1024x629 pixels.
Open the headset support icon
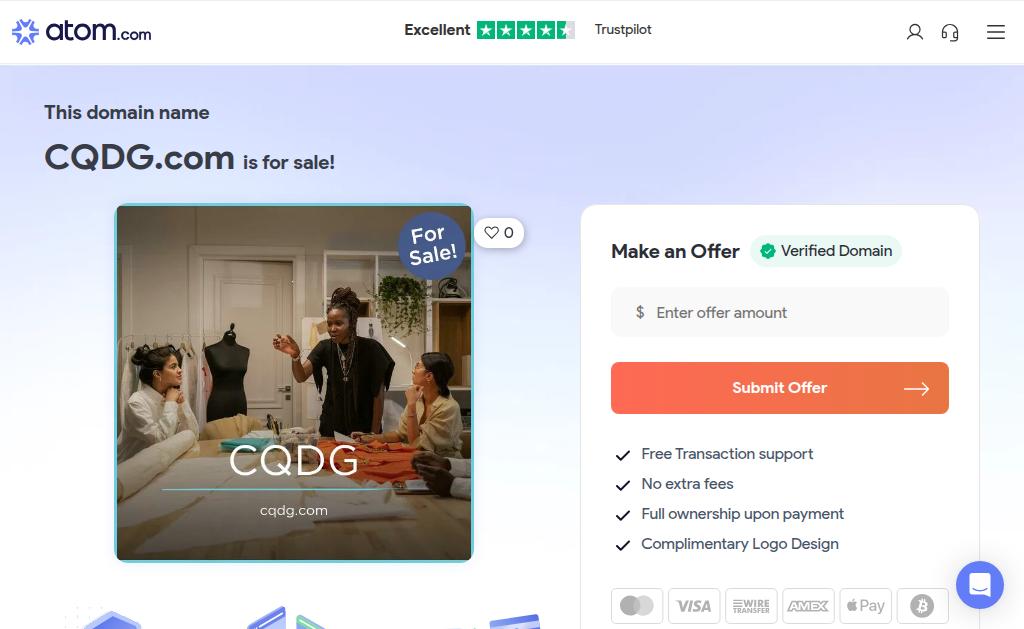[950, 32]
